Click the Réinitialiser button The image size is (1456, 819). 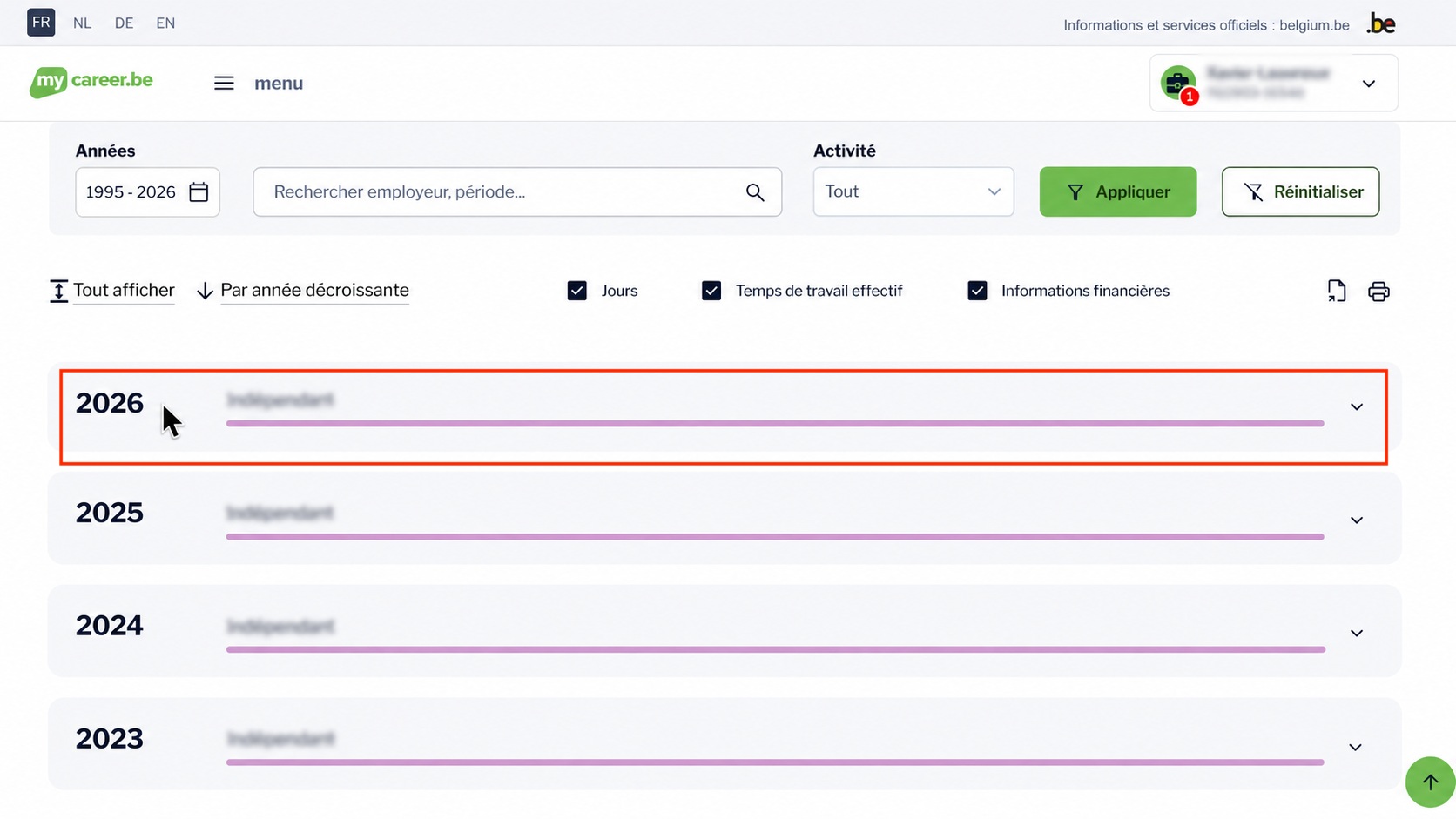pyautogui.click(x=1300, y=191)
